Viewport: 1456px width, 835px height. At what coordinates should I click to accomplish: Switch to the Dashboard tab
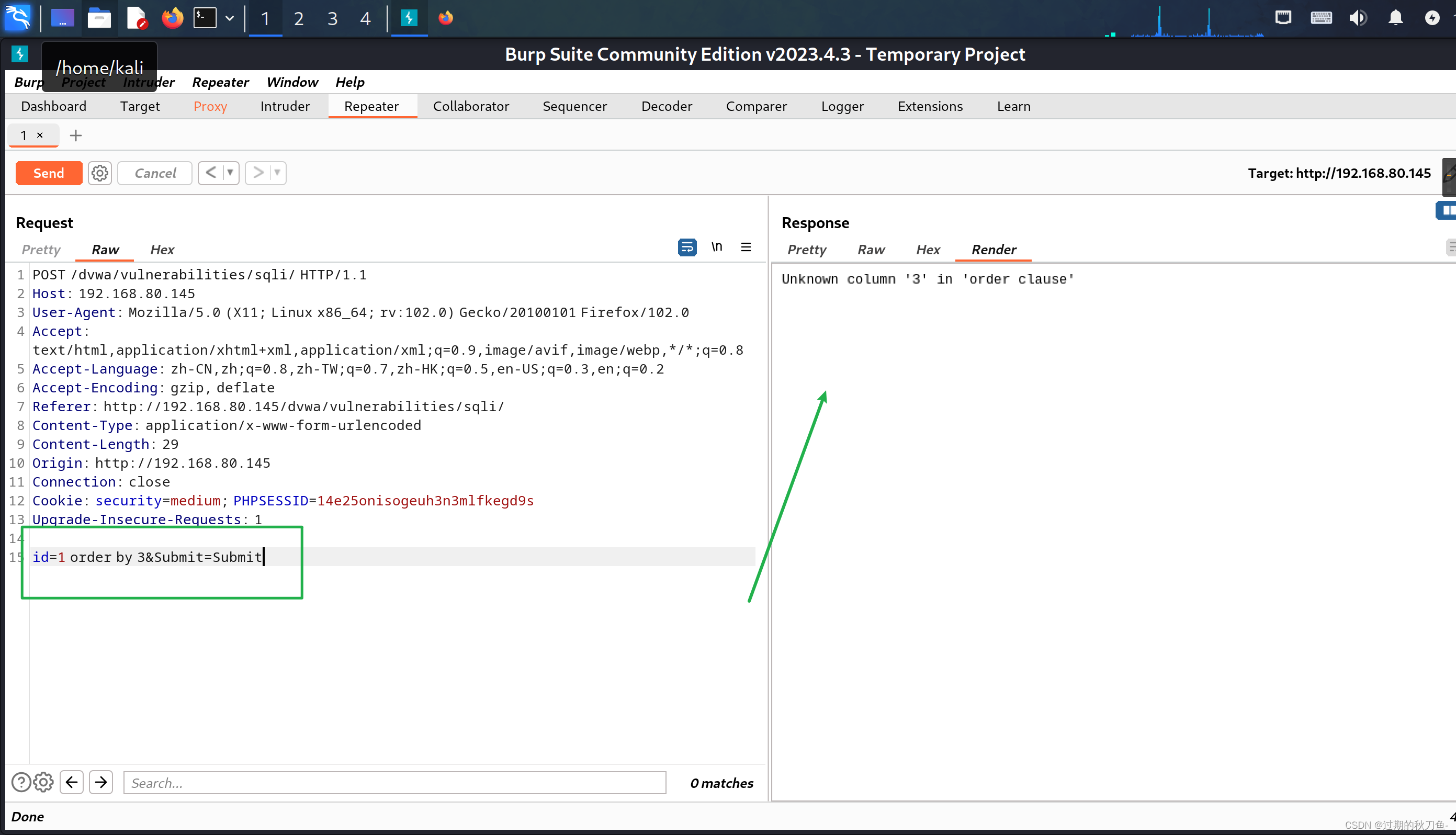(54, 106)
